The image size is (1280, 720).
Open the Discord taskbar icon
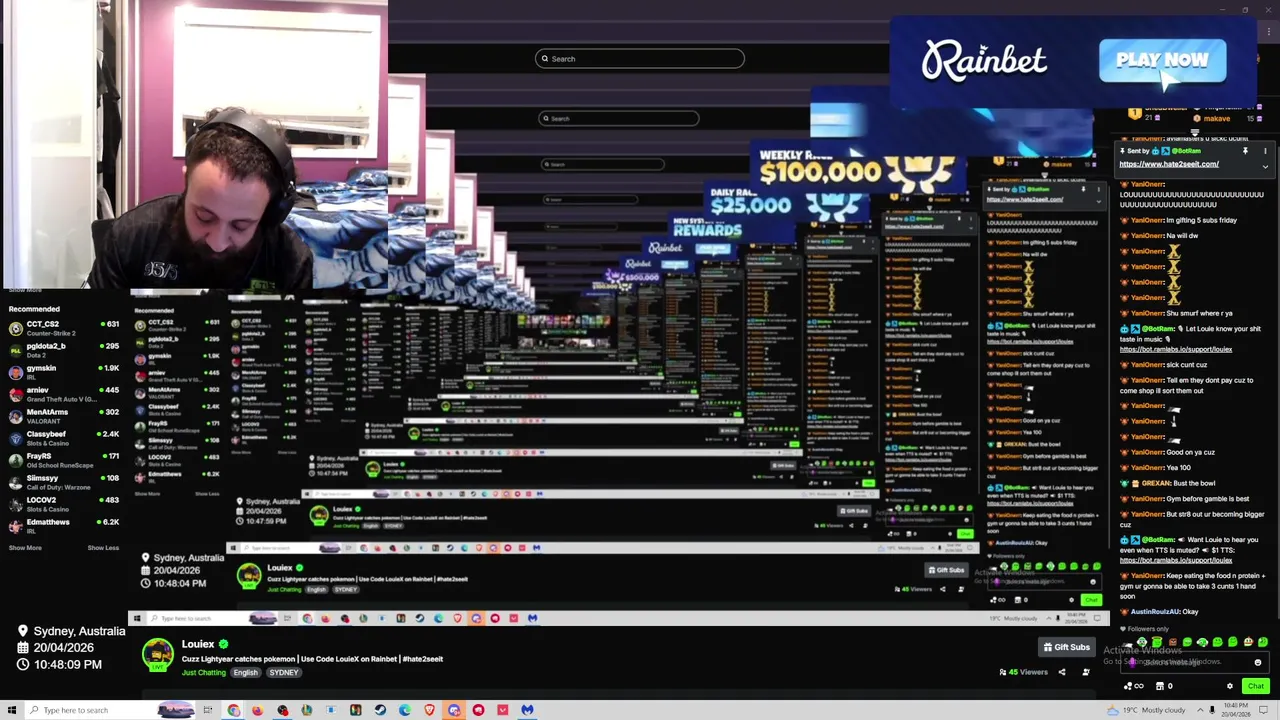454,710
